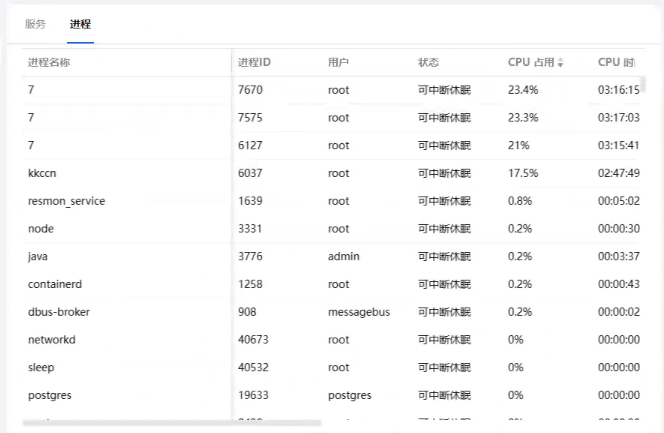Click the 用户 column header
The width and height of the screenshot is (664, 433).
(338, 62)
